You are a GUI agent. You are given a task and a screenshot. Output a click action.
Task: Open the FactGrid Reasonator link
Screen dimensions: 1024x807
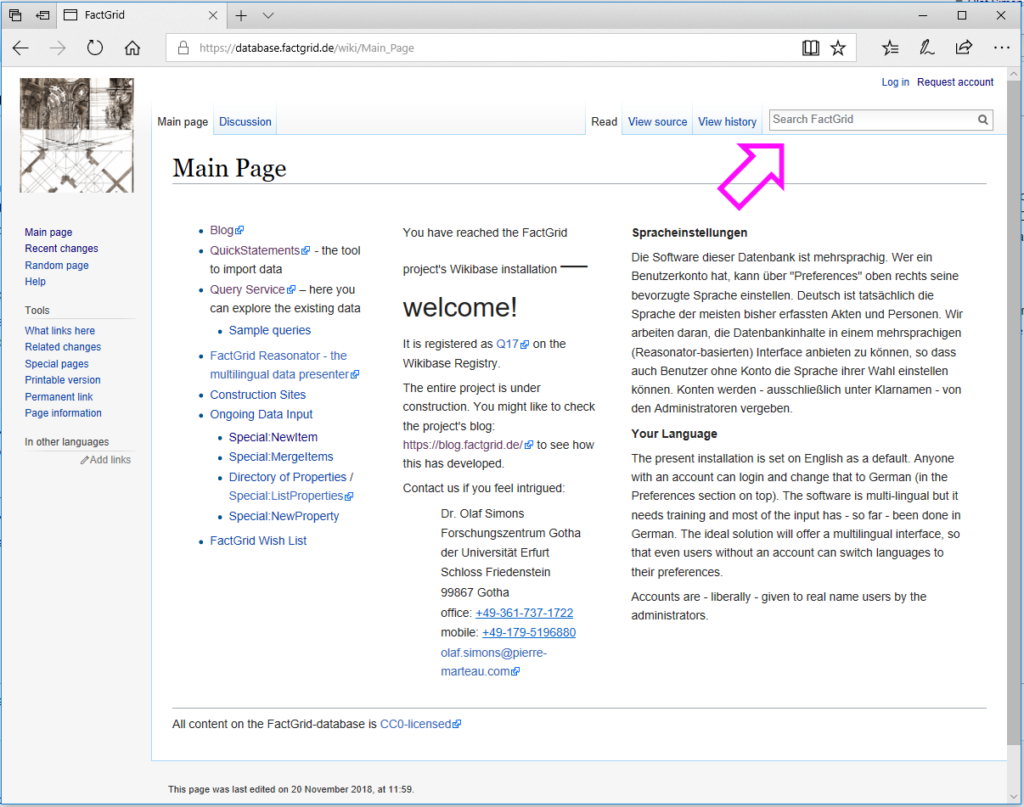point(284,366)
